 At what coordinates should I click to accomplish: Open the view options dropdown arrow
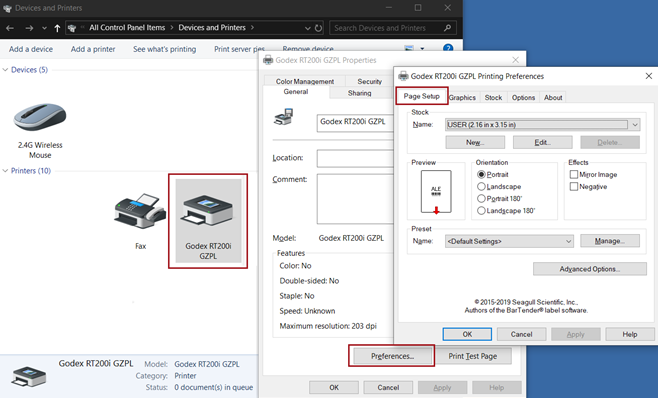[x=422, y=48]
